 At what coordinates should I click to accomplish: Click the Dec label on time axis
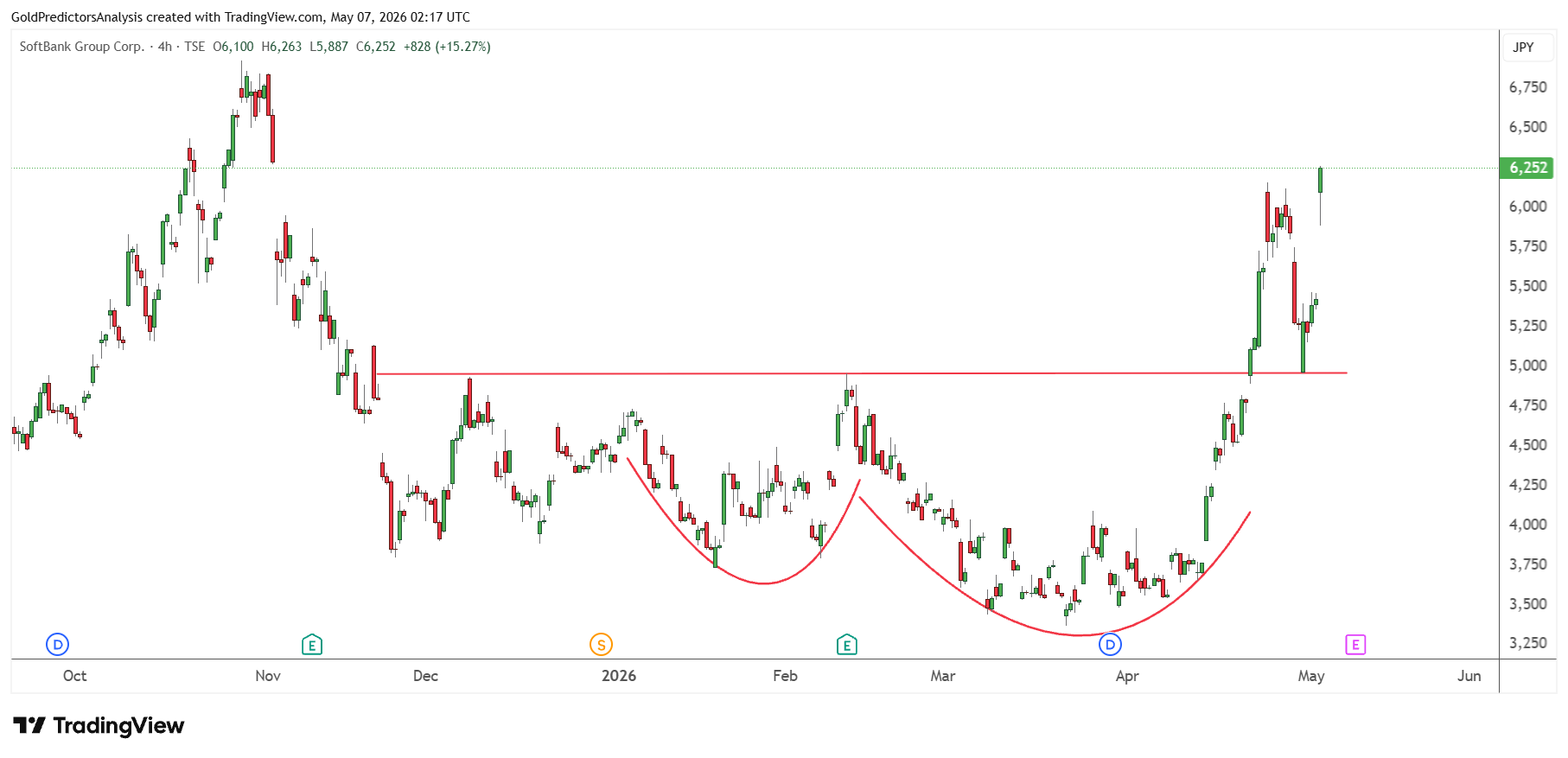click(x=425, y=676)
